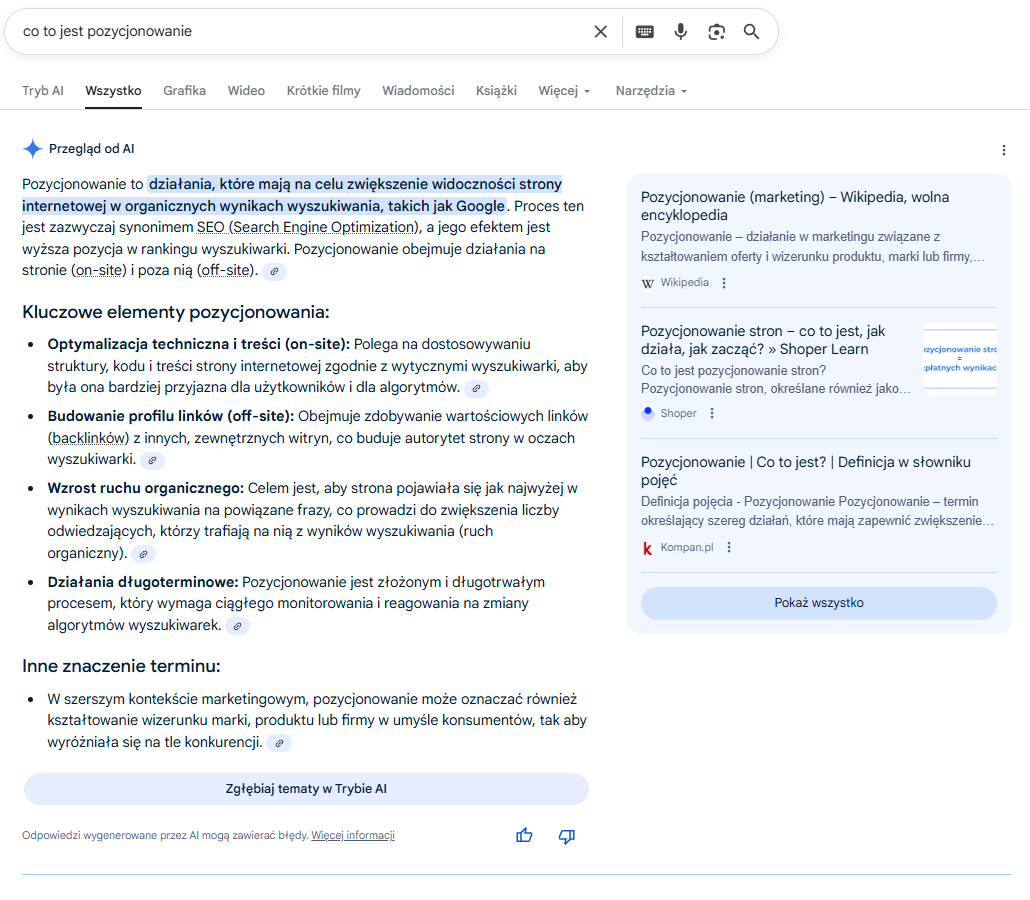
Task: Expand the Więcej dropdown
Action: pos(564,91)
